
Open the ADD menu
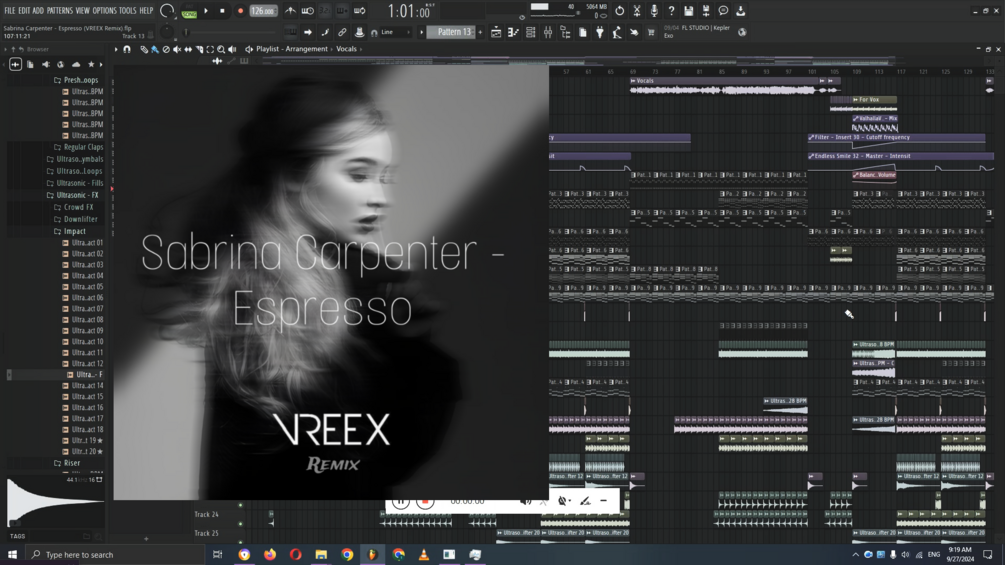[x=38, y=10]
